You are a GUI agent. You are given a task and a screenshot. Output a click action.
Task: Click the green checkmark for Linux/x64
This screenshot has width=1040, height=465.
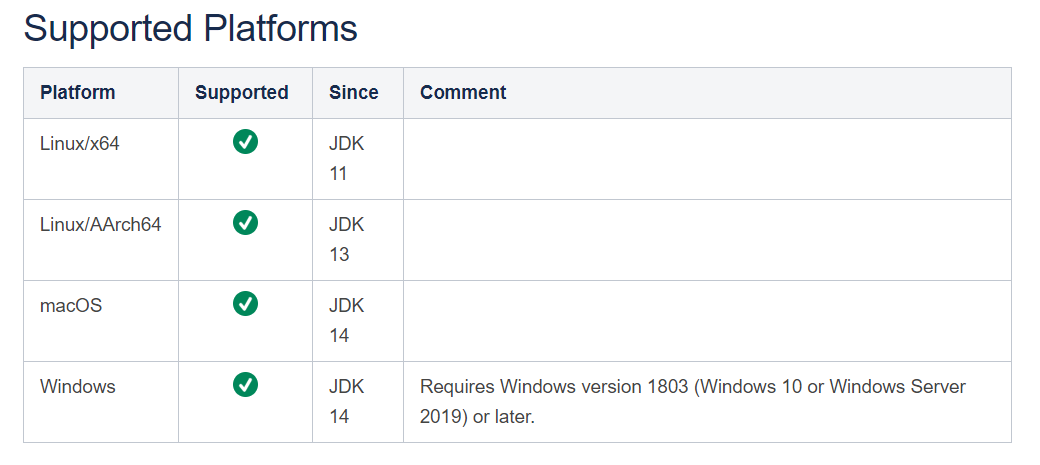pos(245,142)
